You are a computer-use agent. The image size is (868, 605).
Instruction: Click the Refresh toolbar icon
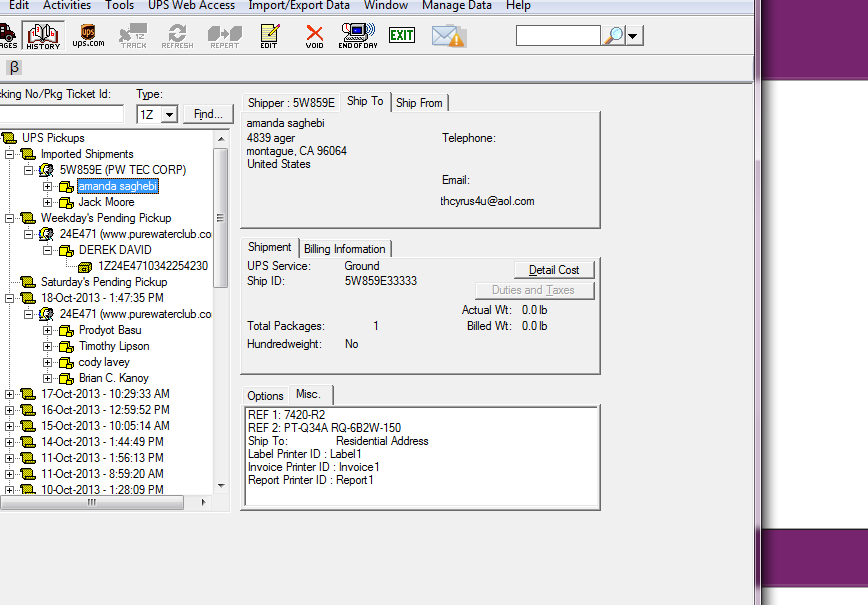177,36
